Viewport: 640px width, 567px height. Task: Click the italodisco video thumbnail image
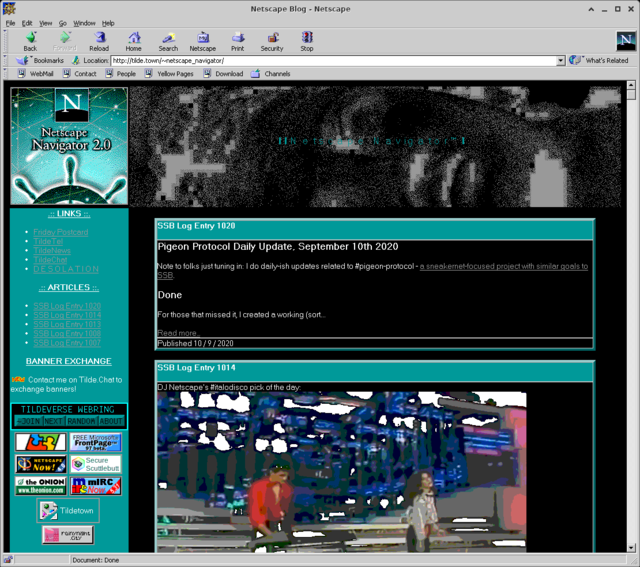(x=342, y=472)
